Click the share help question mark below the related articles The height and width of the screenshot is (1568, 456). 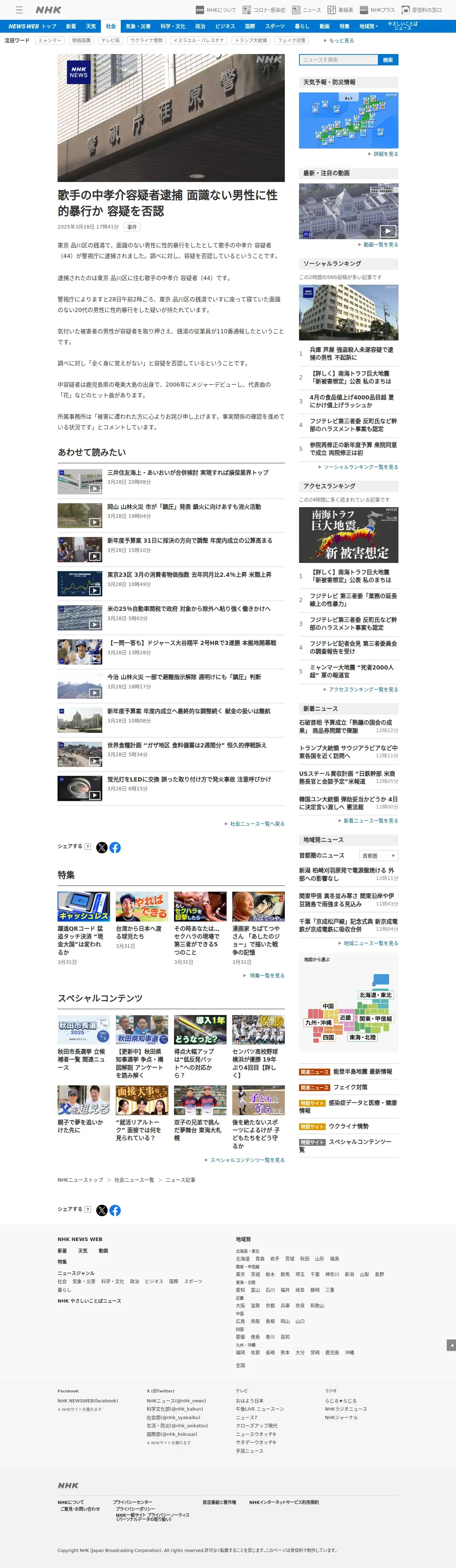pos(88,847)
